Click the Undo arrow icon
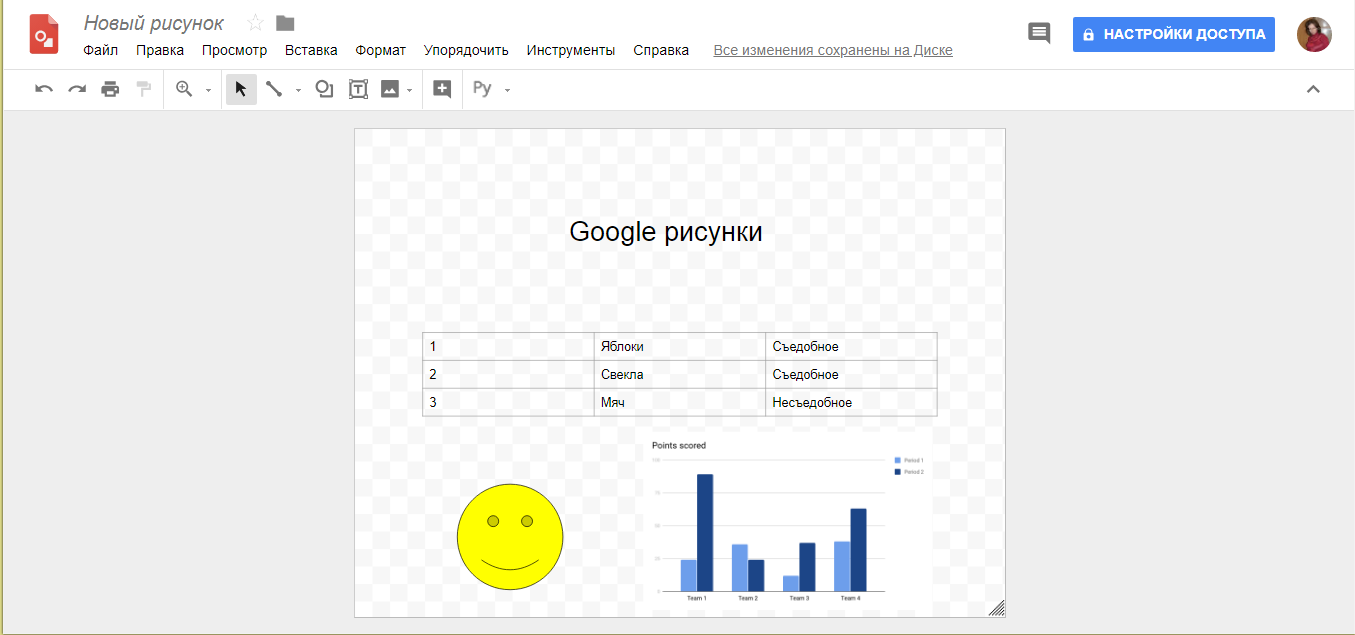 tap(42, 89)
